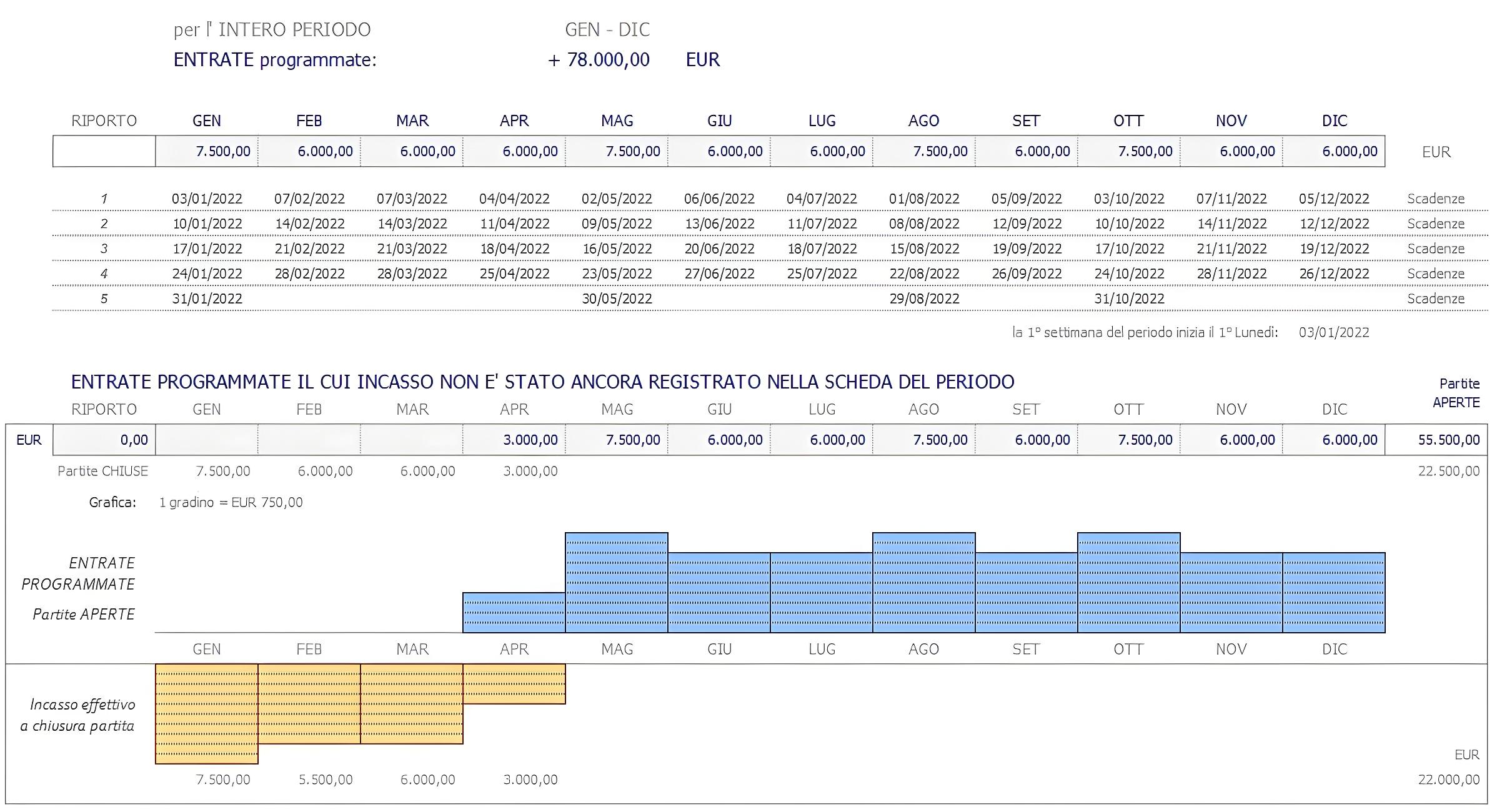The width and height of the screenshot is (1497, 812).
Task: Select the MAG 7.500,00 scheduled income cell
Action: 617,151
